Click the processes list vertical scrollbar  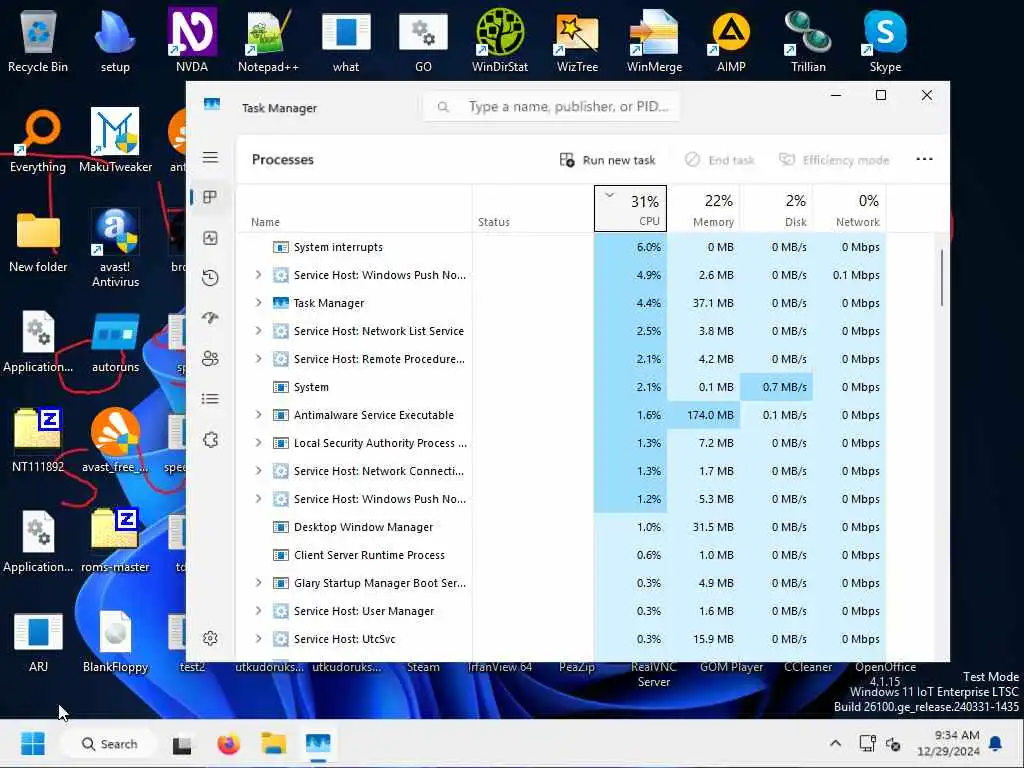(942, 278)
